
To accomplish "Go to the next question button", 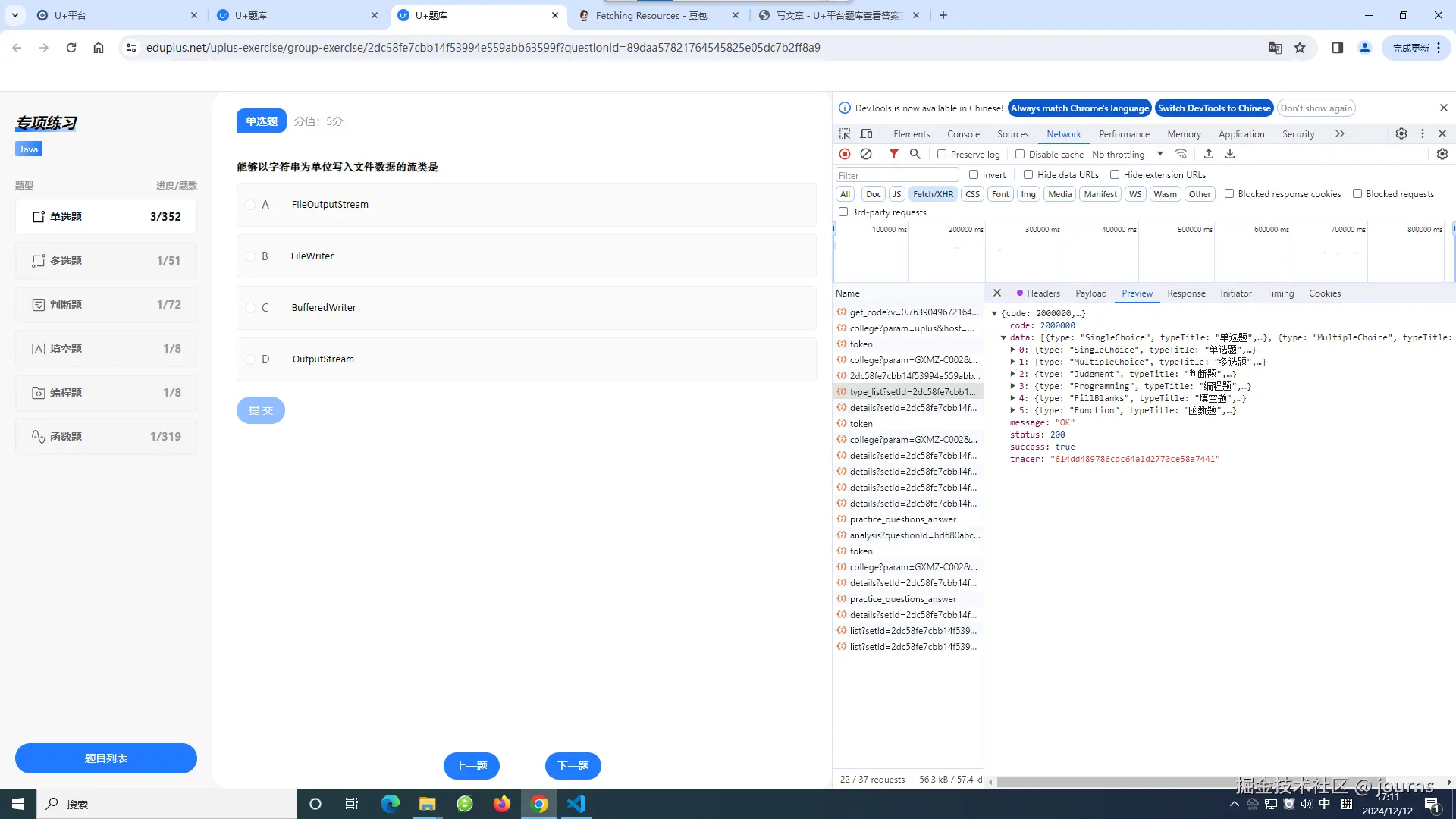I will pos(573,766).
